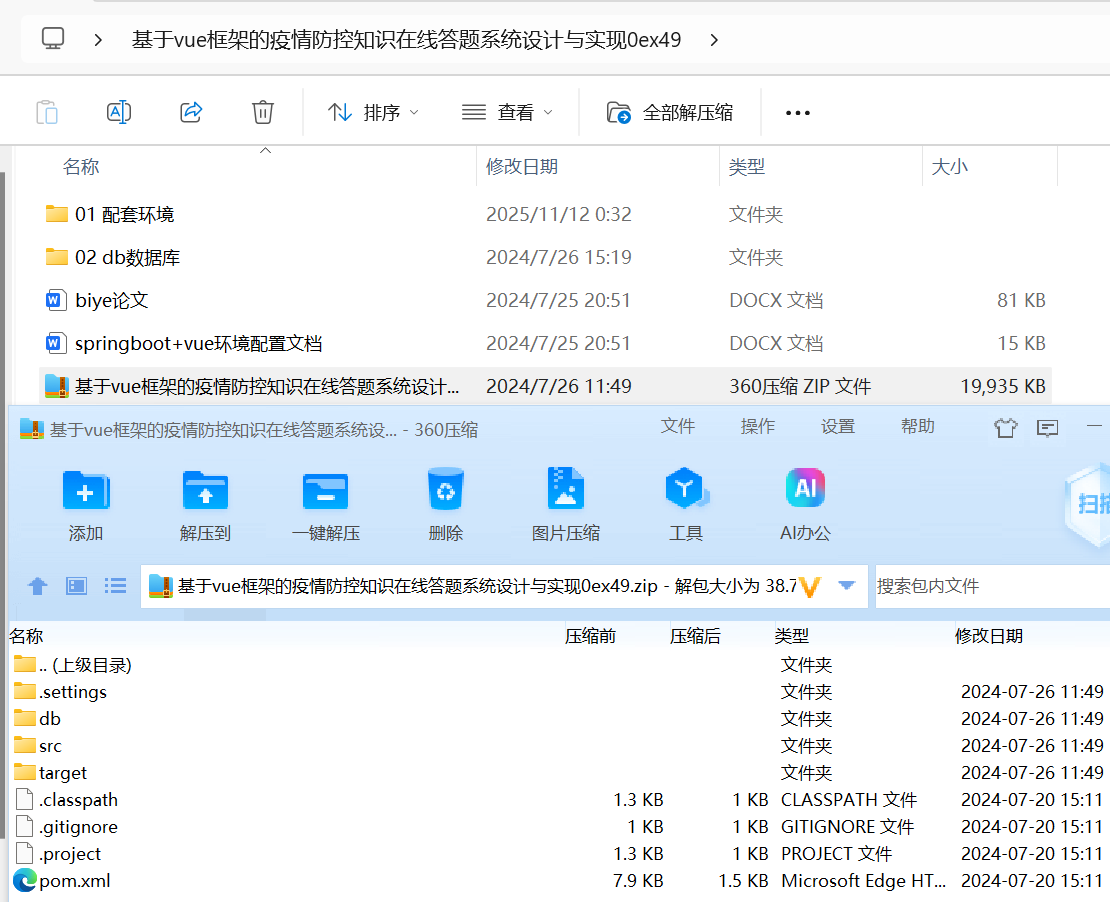1110x902 pixels.
Task: Open the 文件 menu
Action: click(x=678, y=425)
